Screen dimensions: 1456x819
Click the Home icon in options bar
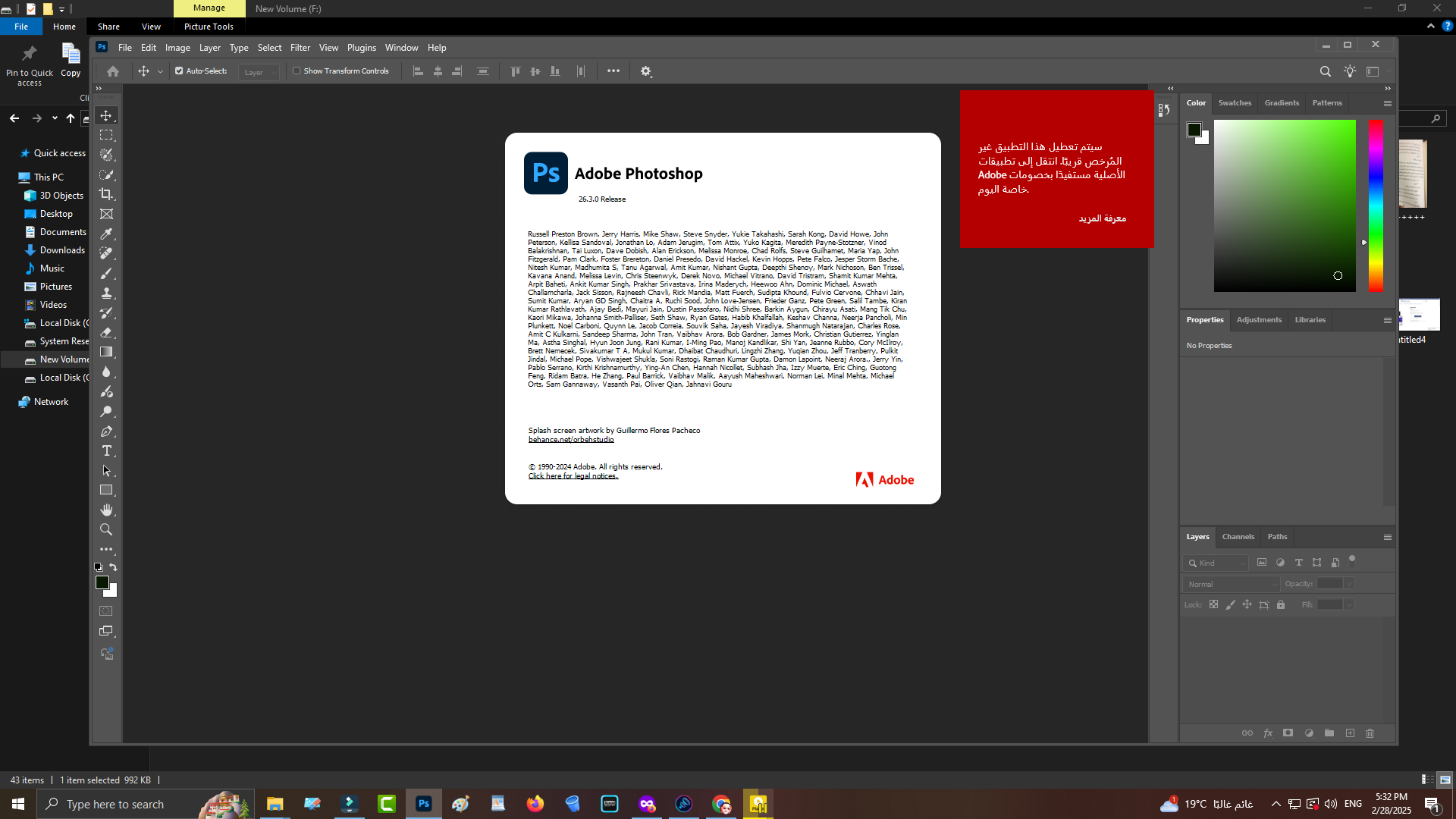click(113, 71)
